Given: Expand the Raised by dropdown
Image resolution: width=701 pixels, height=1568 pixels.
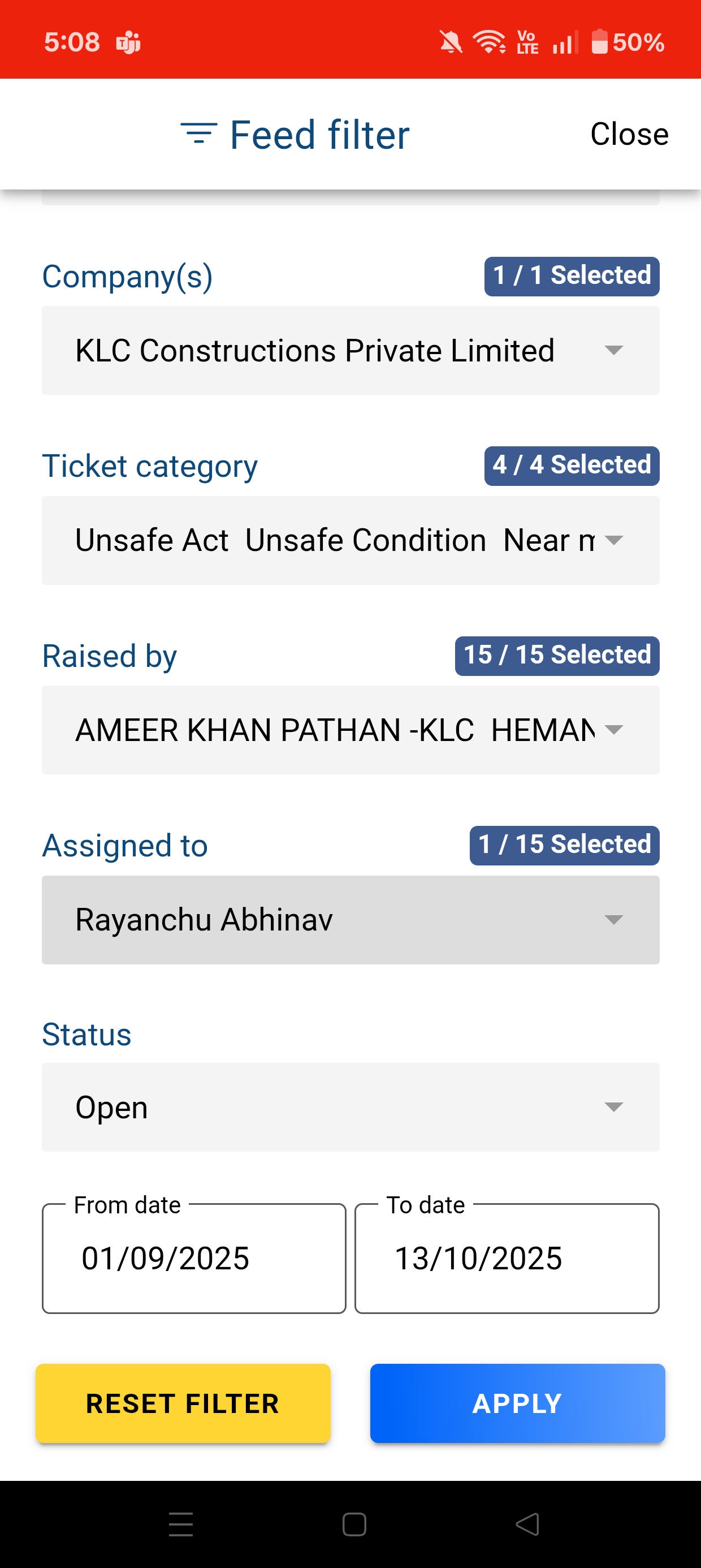Looking at the screenshot, I should [350, 730].
